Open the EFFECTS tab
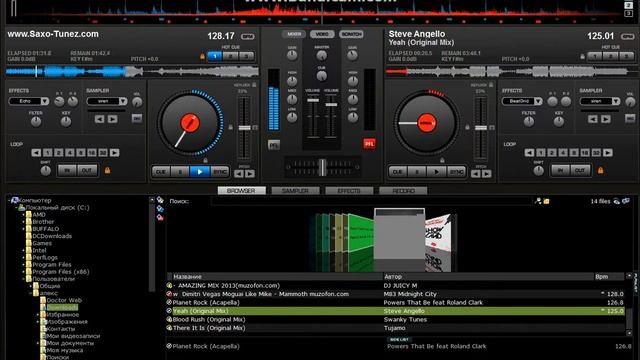This screenshot has width=640, height=360. coord(349,191)
